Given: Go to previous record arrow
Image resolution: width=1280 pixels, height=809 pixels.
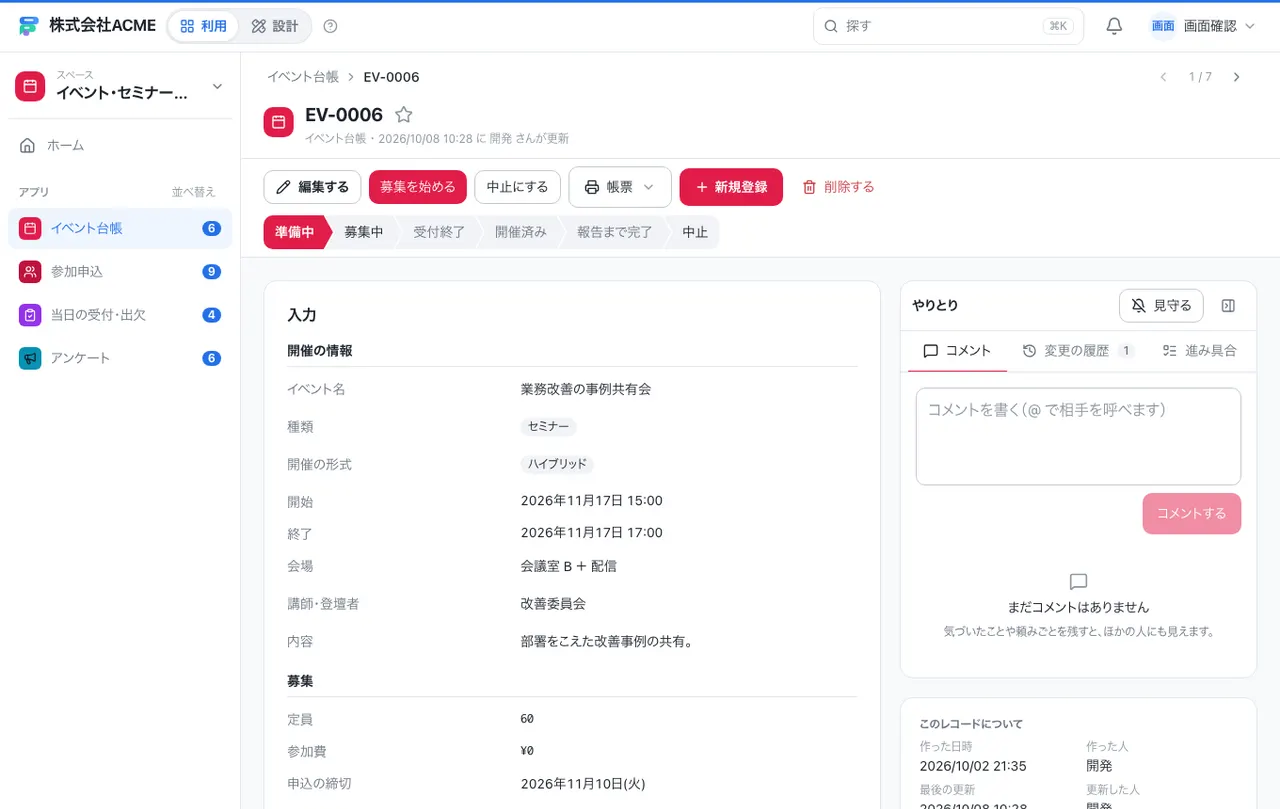Looking at the screenshot, I should 1163,77.
